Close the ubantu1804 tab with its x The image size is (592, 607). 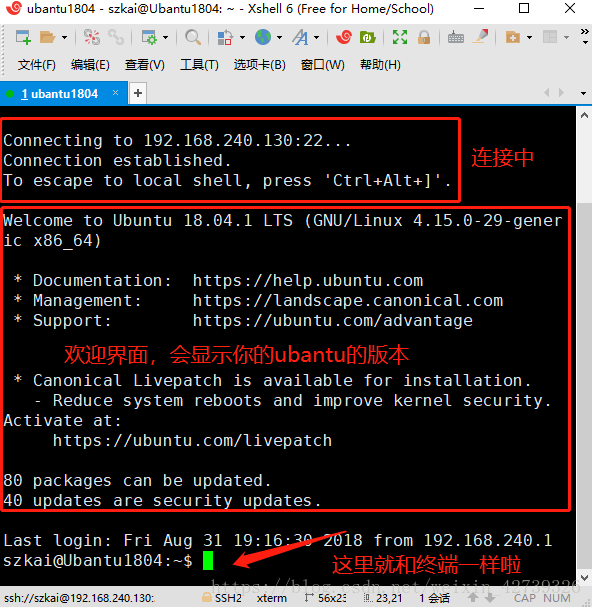(x=115, y=93)
